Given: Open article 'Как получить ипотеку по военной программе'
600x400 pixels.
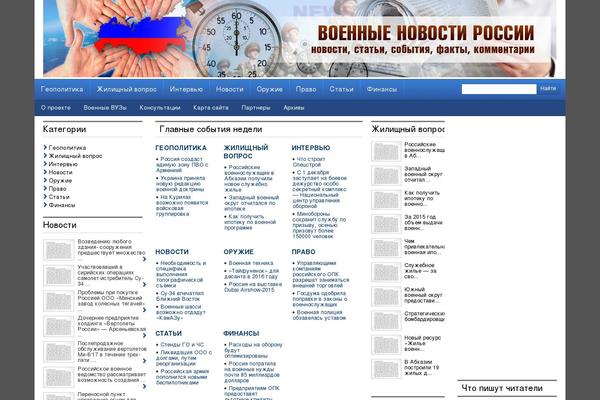Looking at the screenshot, I should [x=250, y=222].
